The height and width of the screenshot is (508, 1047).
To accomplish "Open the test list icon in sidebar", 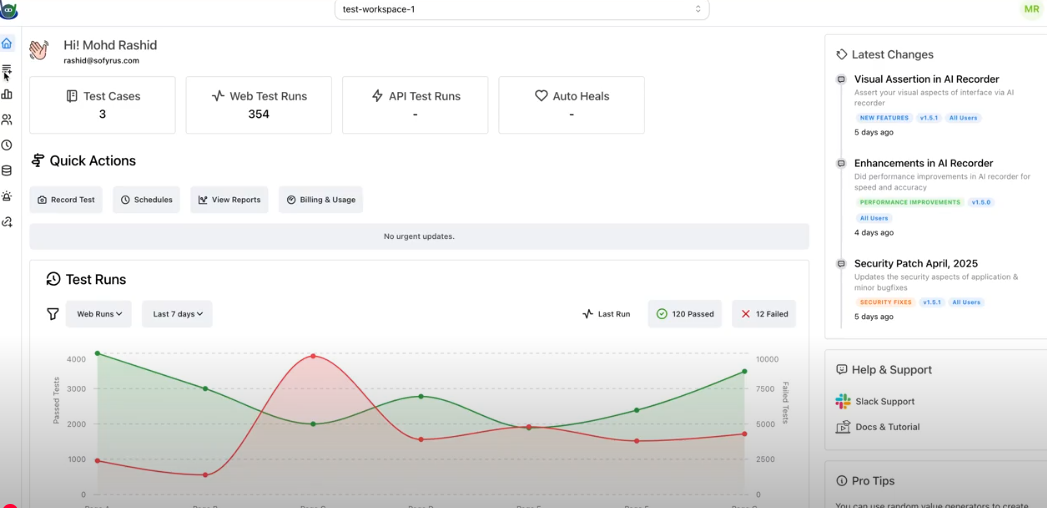I will [x=7, y=70].
